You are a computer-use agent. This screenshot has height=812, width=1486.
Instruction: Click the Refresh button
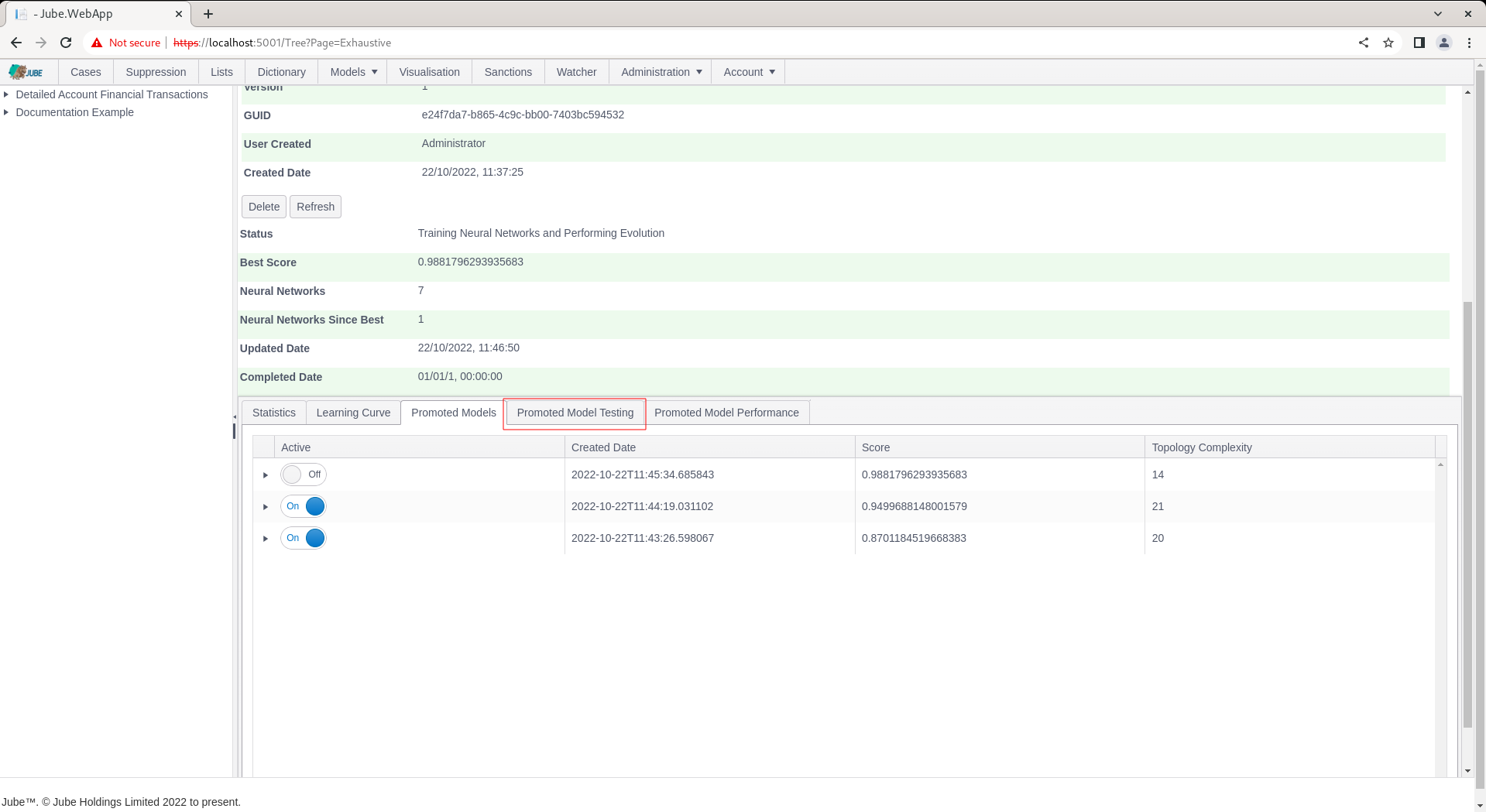(x=316, y=207)
